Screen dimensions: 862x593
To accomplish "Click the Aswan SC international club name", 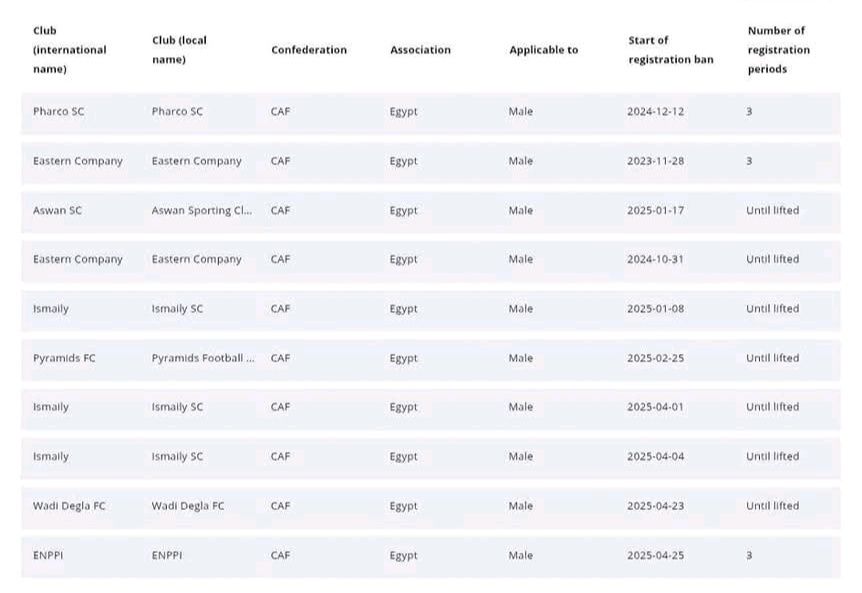I will tap(57, 211).
